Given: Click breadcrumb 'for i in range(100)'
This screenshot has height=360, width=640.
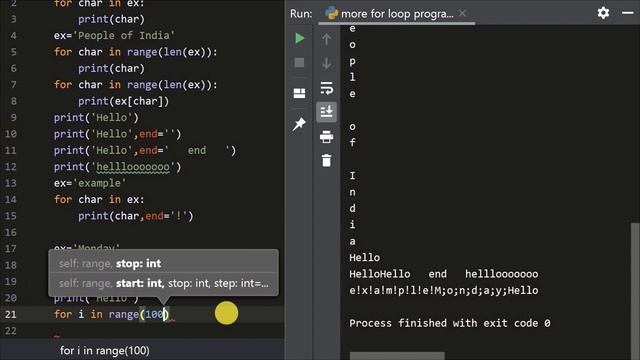Looking at the screenshot, I should pos(104,351).
